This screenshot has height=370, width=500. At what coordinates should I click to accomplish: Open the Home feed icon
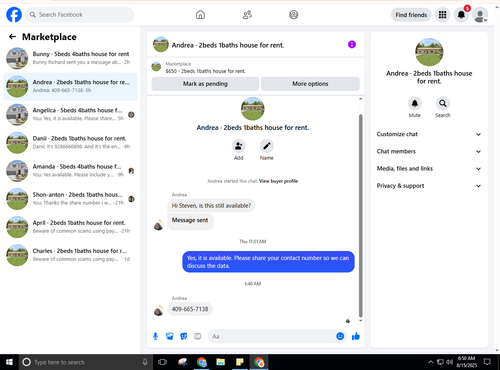coord(200,15)
